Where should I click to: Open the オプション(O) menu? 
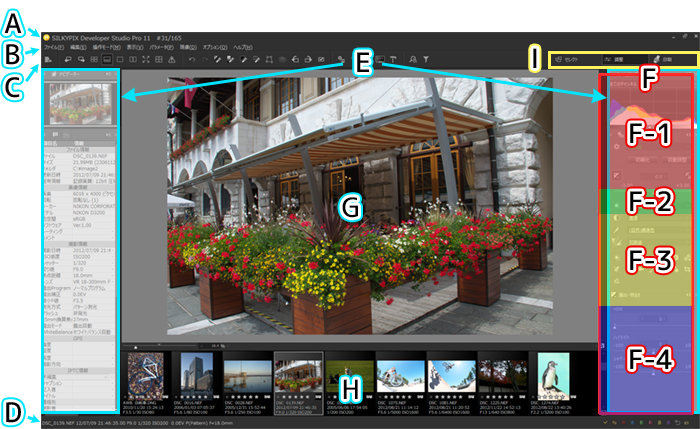[215, 47]
